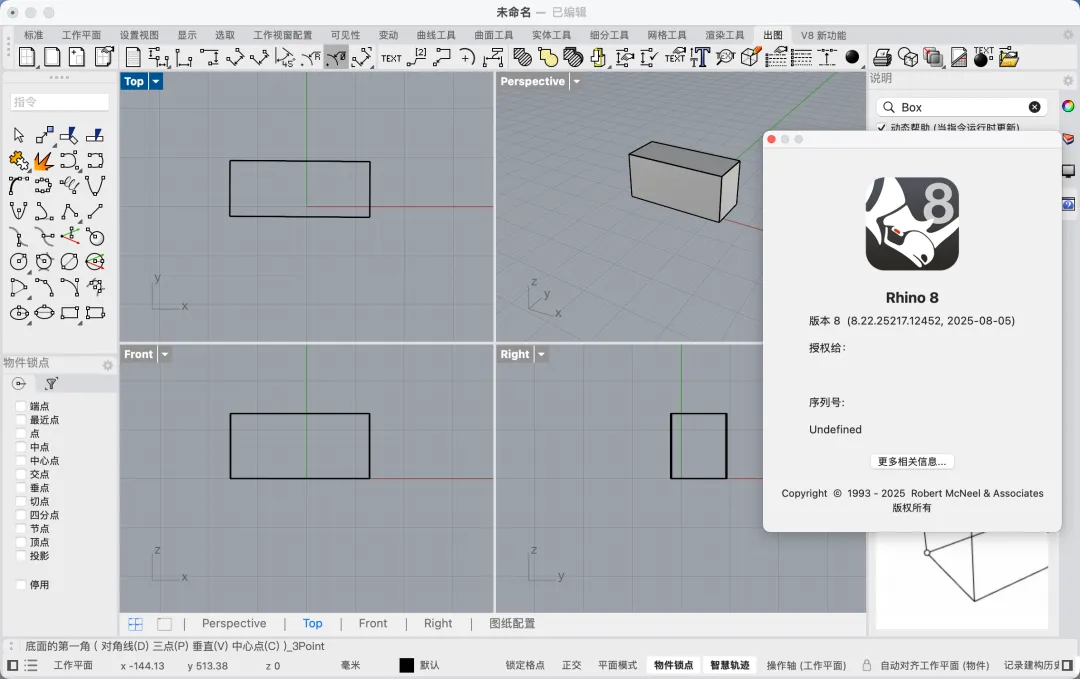Click the Box help search field
1080x679 pixels.
click(962, 107)
